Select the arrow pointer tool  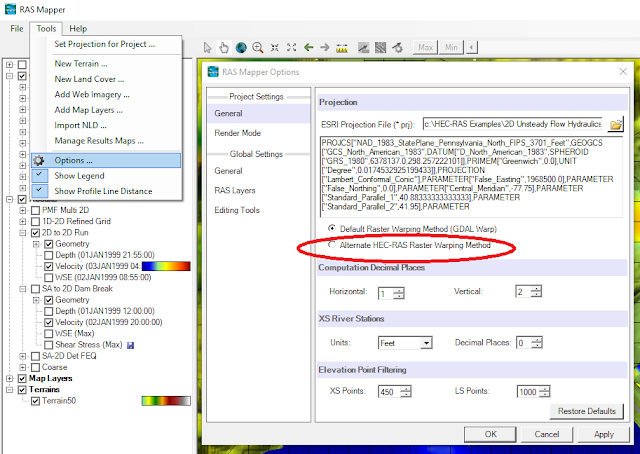click(207, 48)
